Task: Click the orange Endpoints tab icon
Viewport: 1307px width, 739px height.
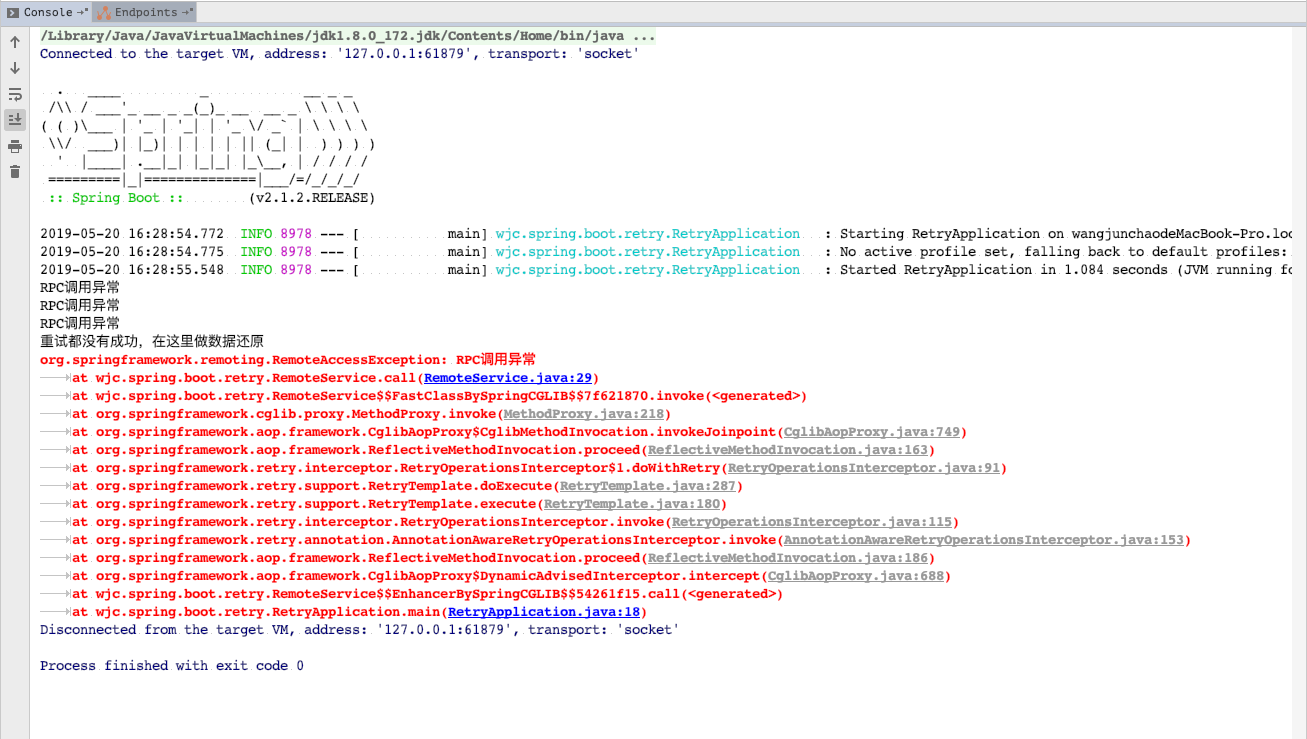Action: [102, 12]
